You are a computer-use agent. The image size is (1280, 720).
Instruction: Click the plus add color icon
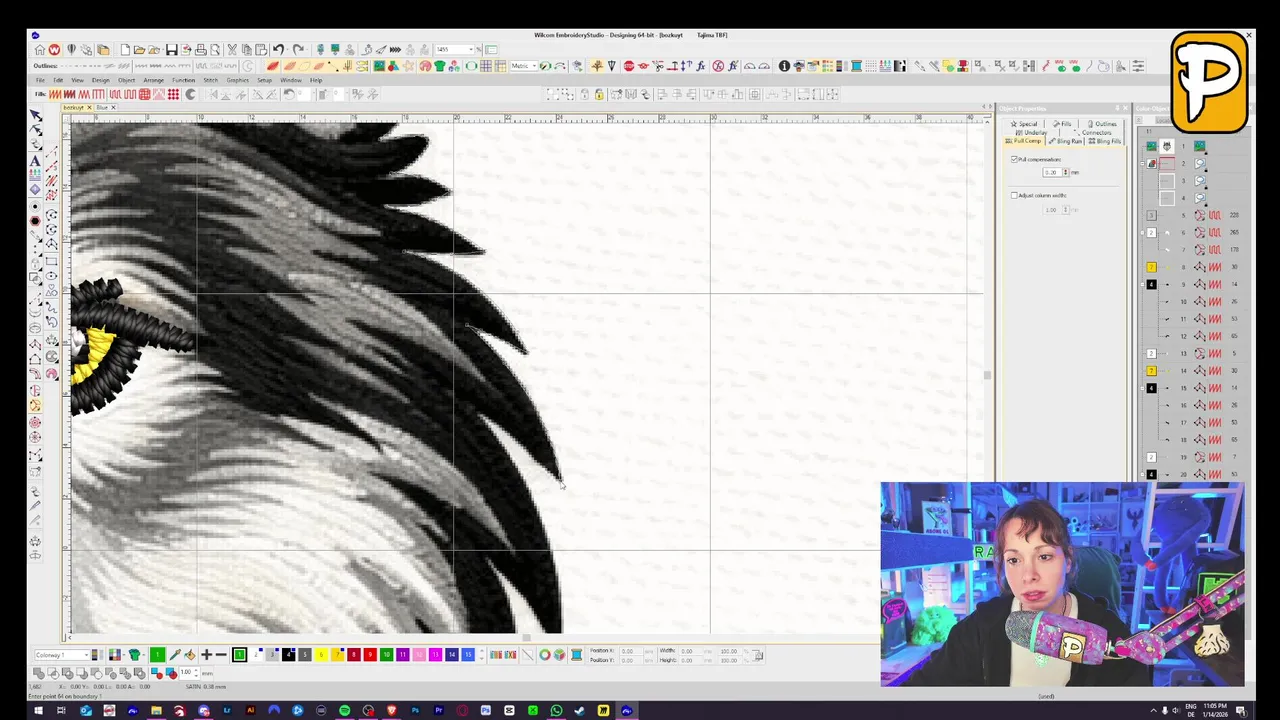point(206,655)
